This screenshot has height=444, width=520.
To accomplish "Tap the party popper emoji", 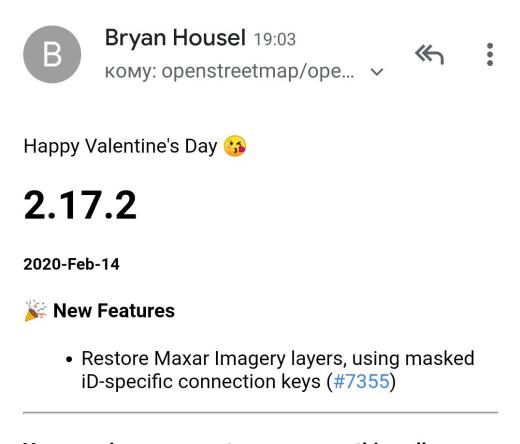I will click(x=35, y=311).
